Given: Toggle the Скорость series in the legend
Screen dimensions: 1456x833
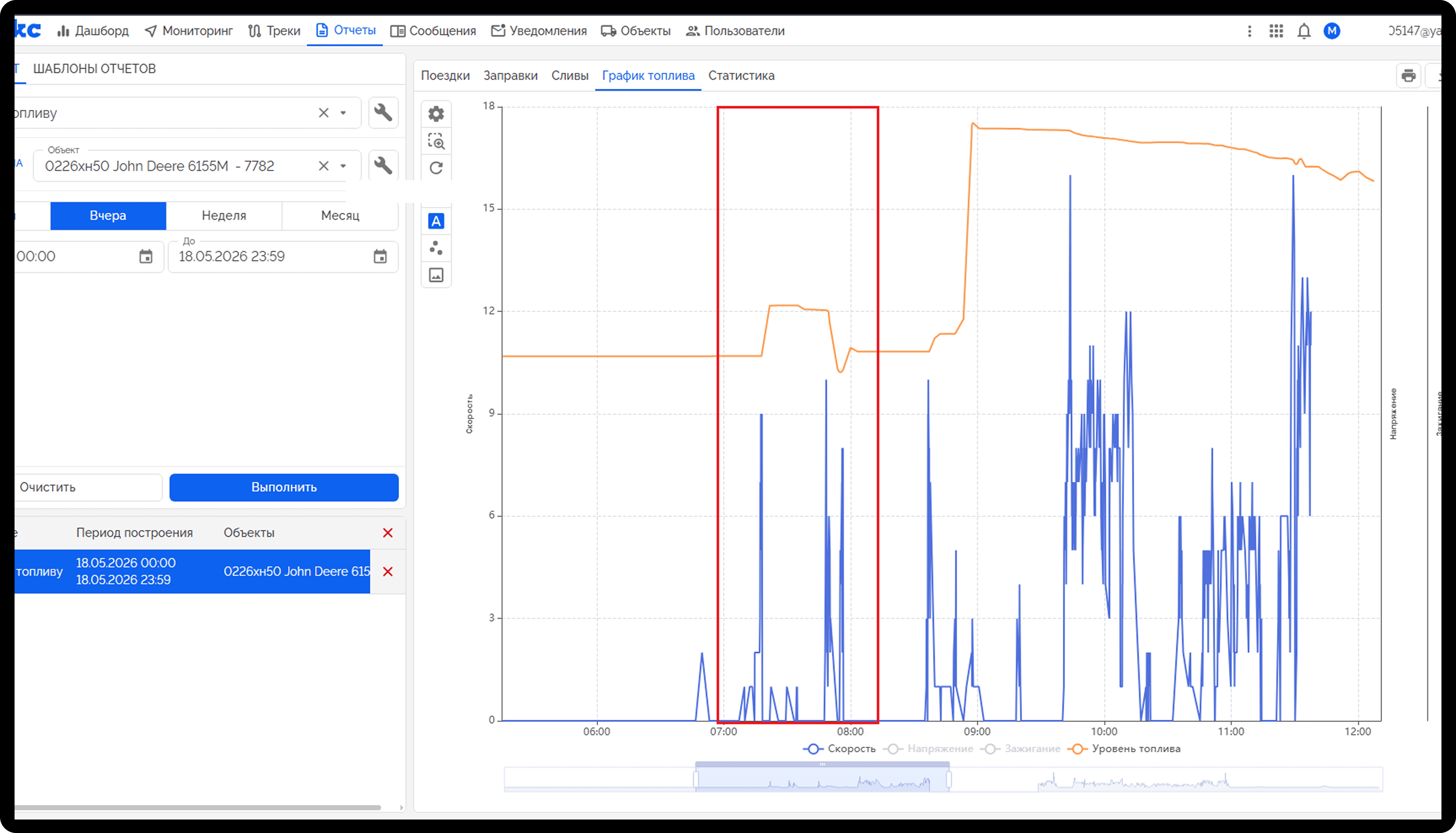Looking at the screenshot, I should pos(839,749).
